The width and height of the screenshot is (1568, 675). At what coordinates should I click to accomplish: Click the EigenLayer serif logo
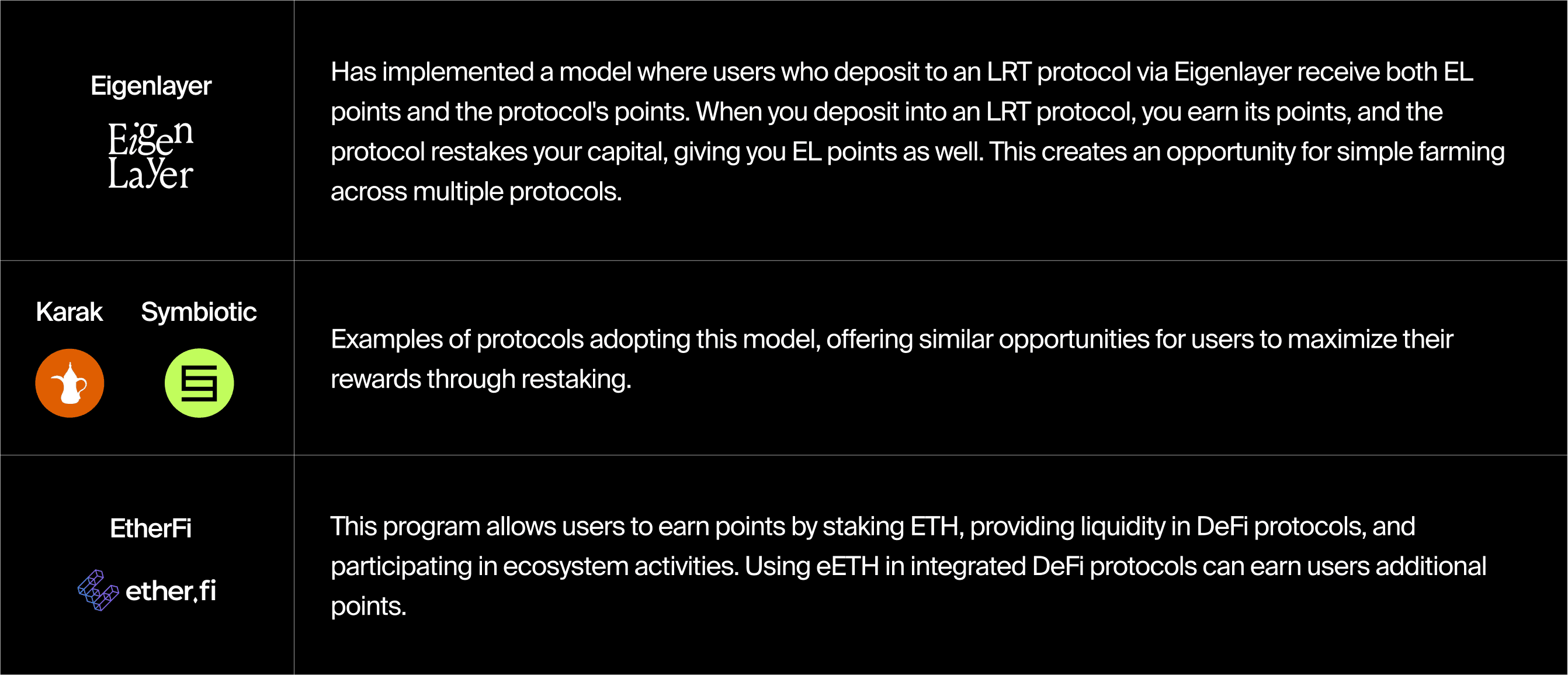click(x=150, y=155)
